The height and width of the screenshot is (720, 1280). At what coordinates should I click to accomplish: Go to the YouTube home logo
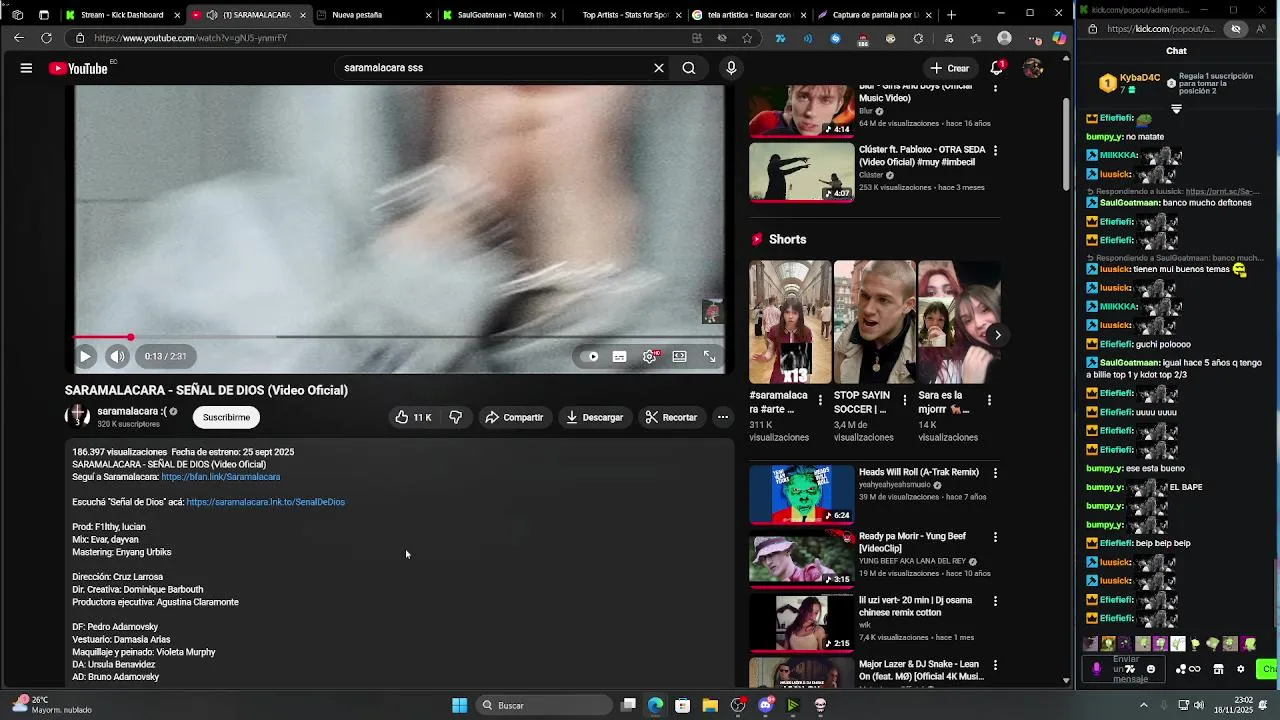coord(79,68)
